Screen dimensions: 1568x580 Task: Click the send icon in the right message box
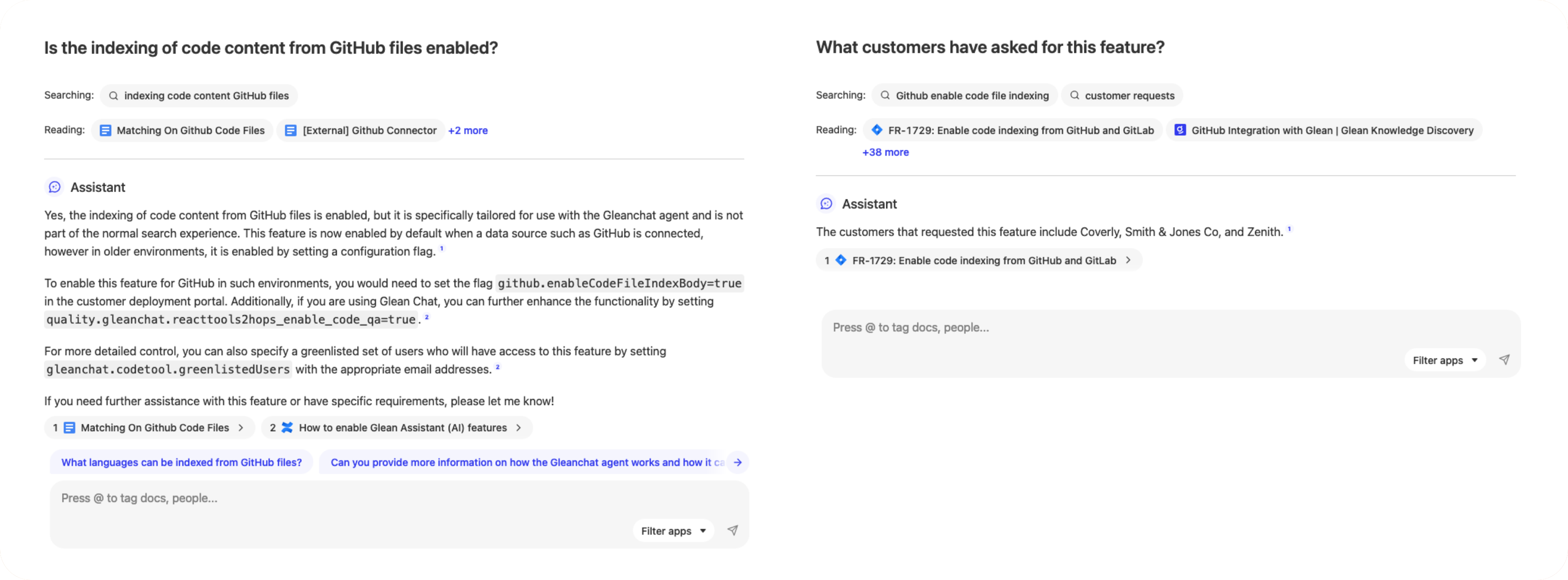1505,359
